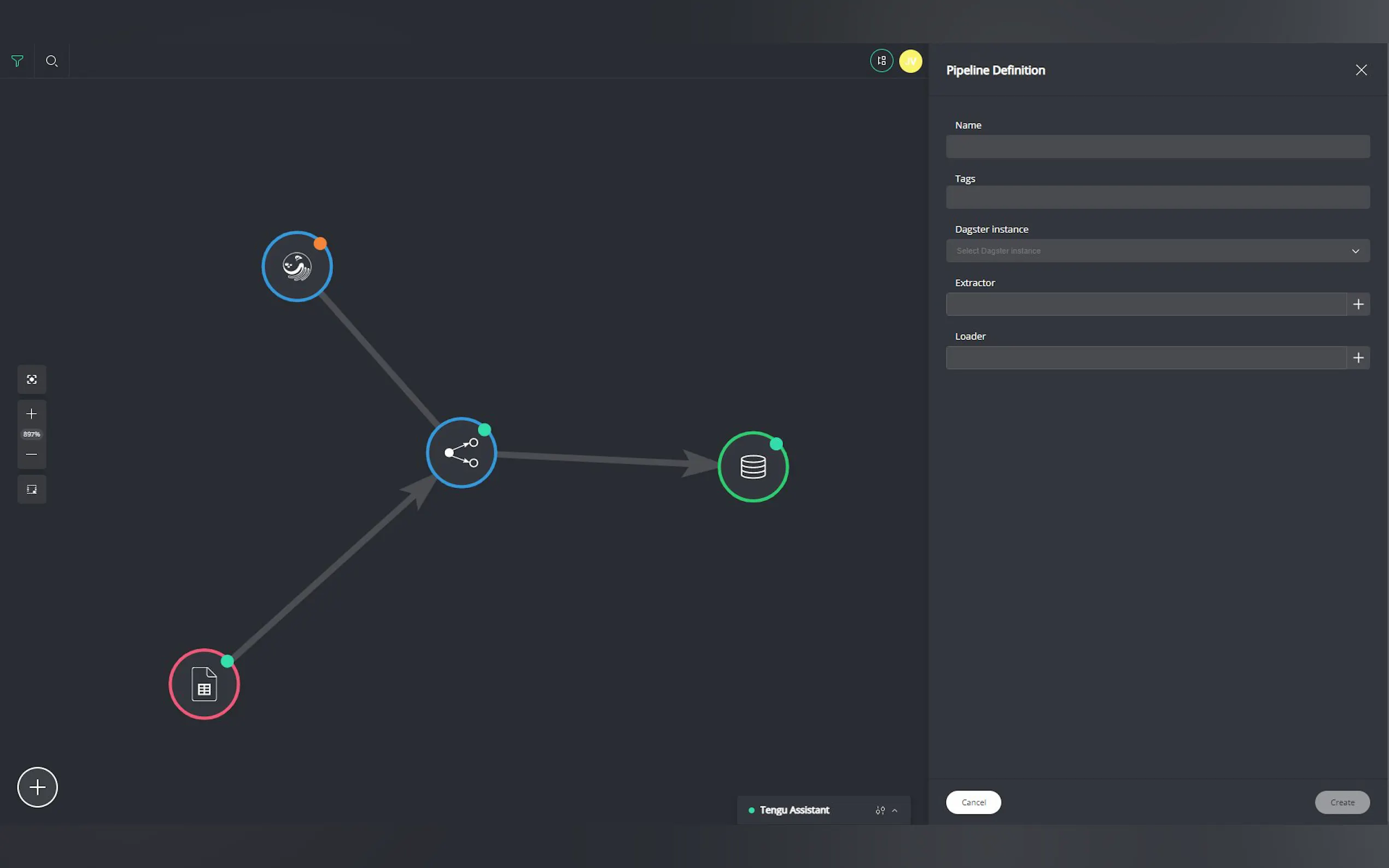Zoom out with the minus control
Viewport: 1389px width, 868px height.
coord(32,454)
